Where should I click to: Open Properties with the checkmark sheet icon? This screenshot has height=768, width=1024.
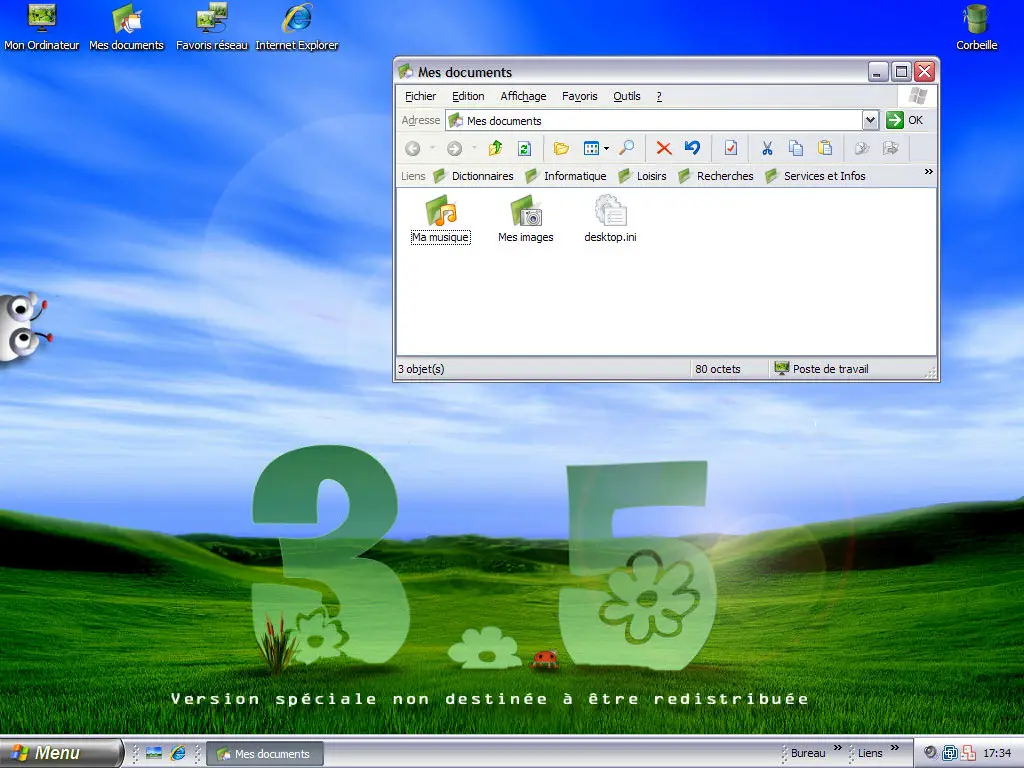coord(731,148)
